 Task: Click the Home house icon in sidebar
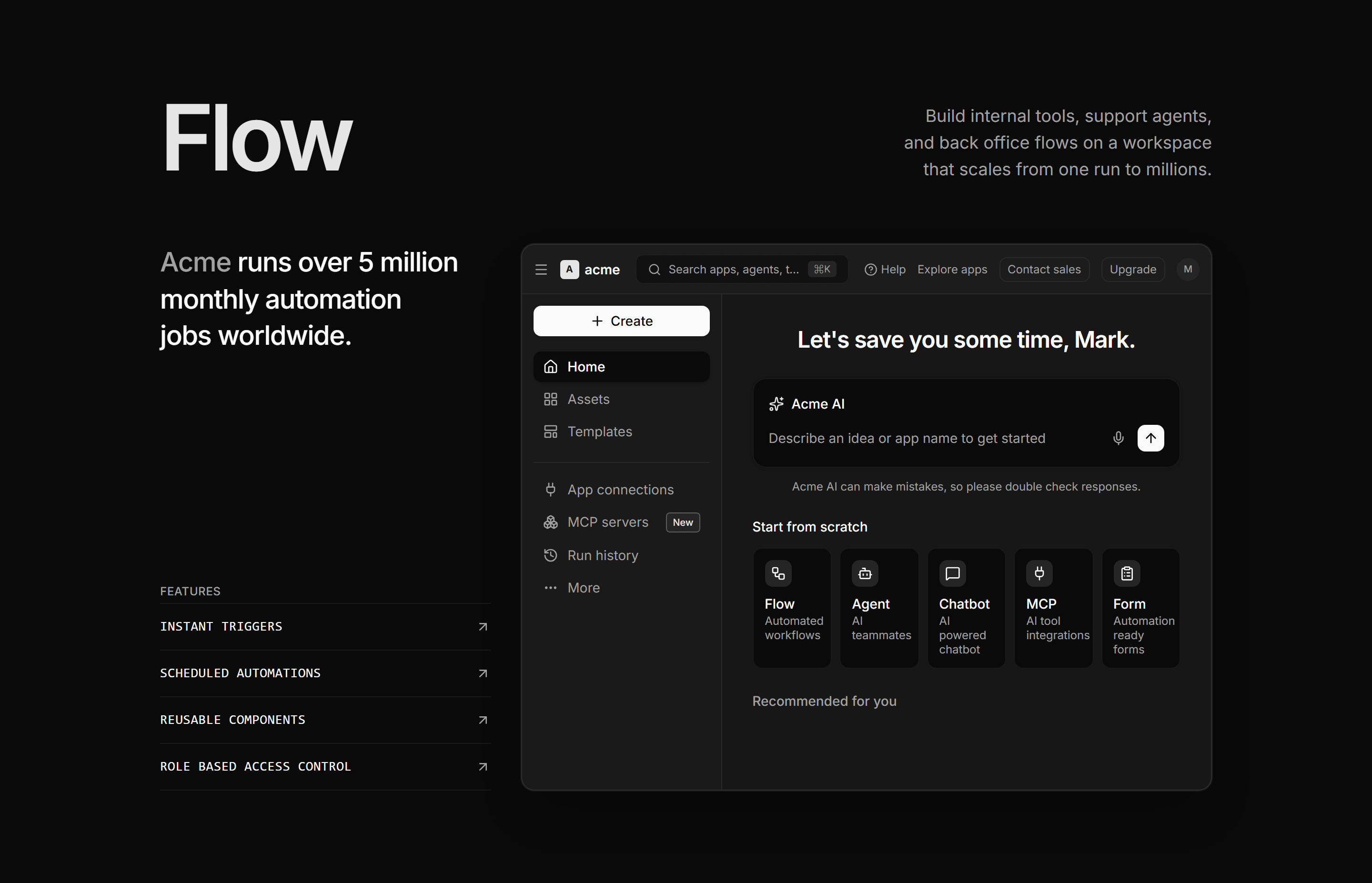pos(550,366)
